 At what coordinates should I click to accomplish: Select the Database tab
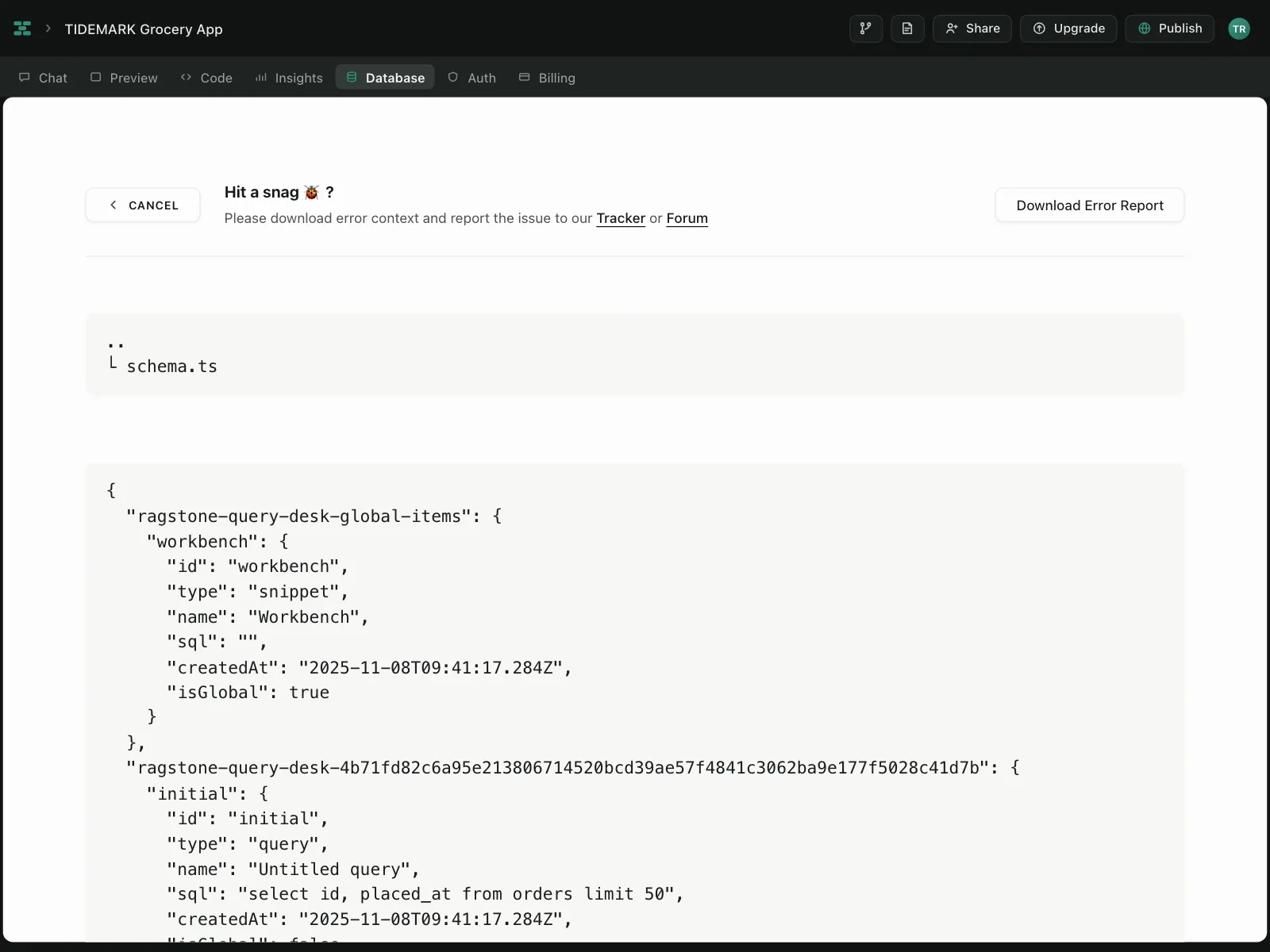coord(385,78)
